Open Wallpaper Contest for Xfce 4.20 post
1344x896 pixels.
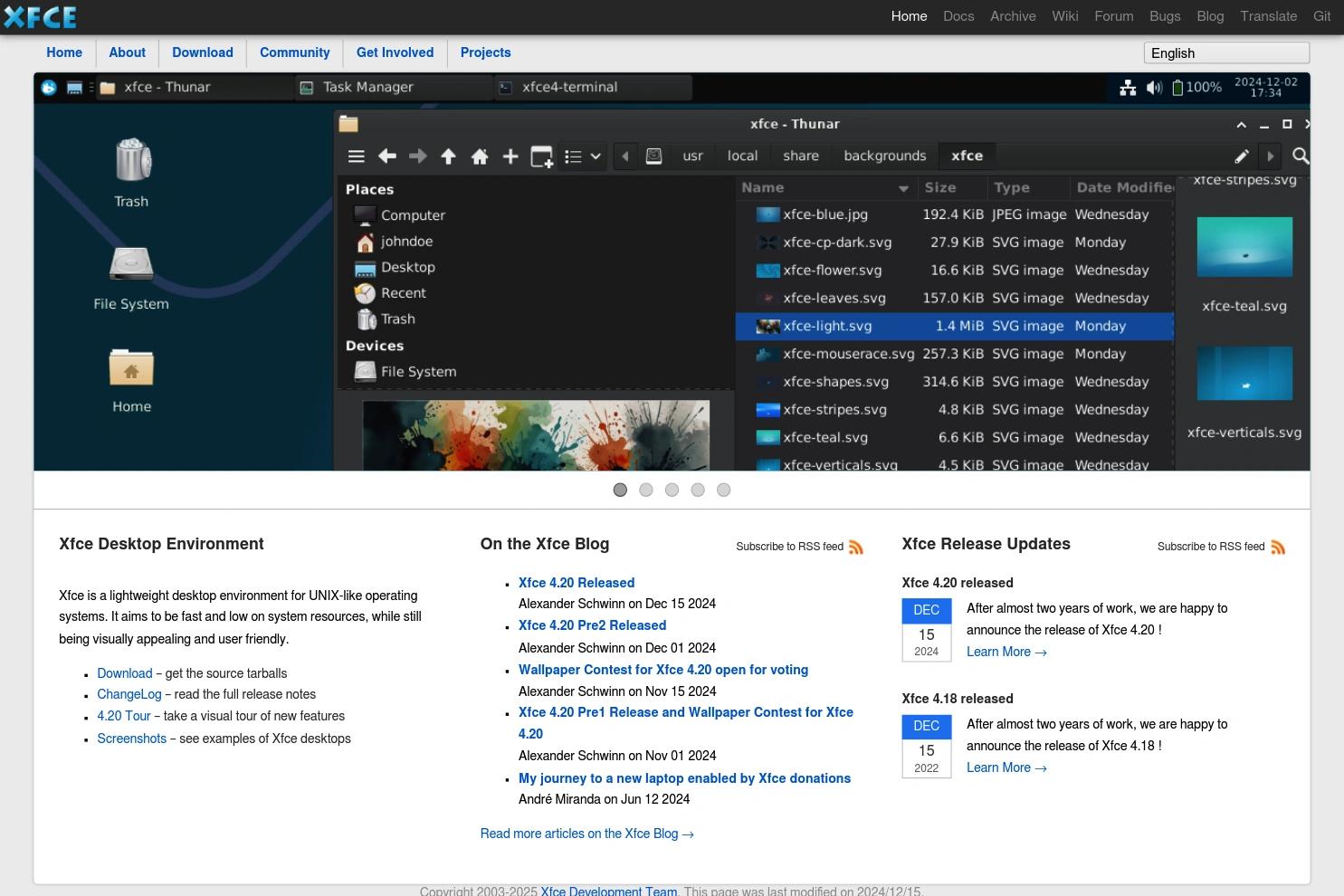point(663,670)
